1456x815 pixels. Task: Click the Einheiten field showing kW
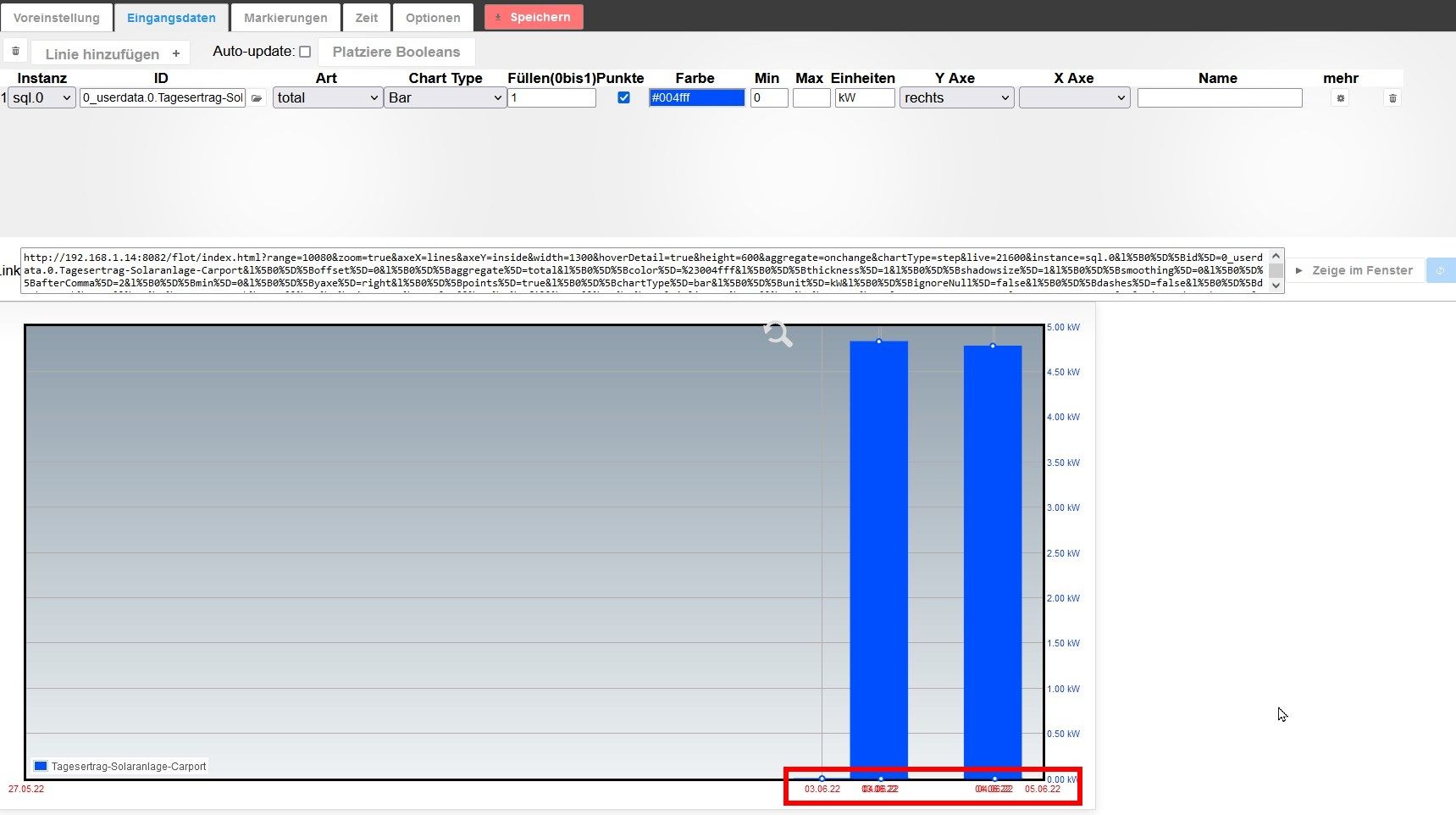865,97
